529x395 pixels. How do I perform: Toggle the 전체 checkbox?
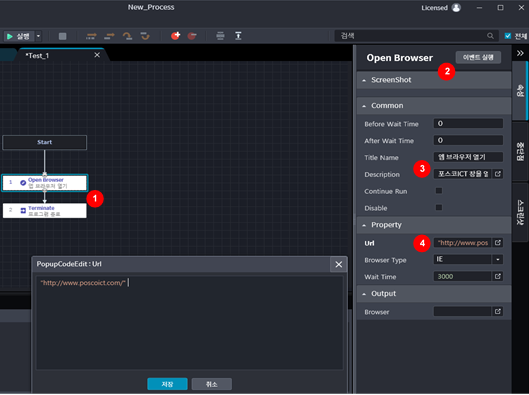[507, 36]
